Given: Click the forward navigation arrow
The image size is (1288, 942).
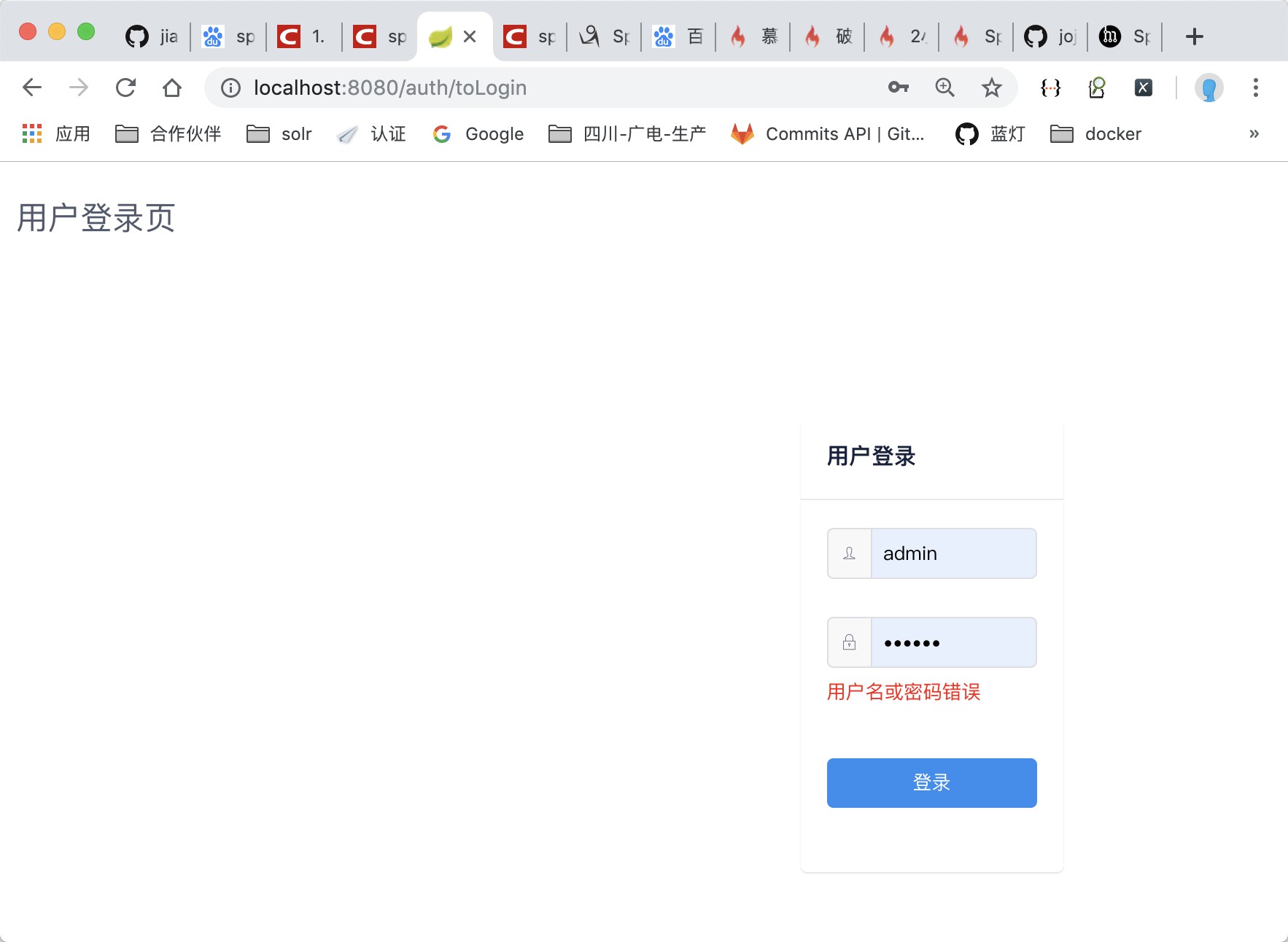Looking at the screenshot, I should 78,87.
